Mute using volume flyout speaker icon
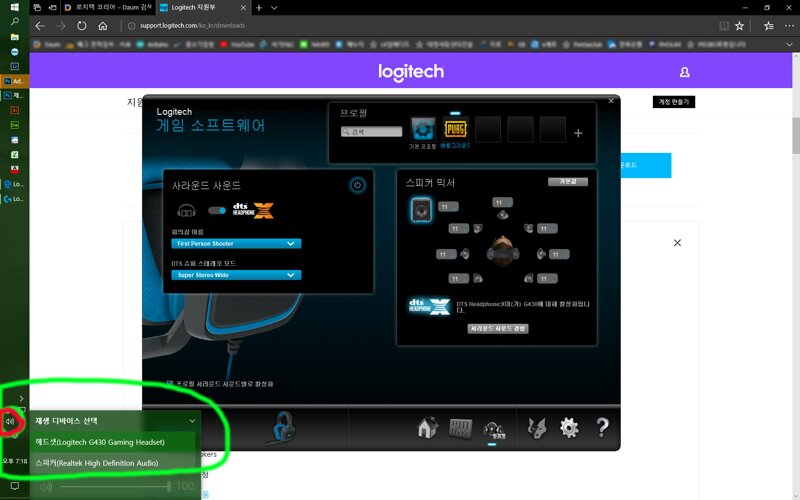The height and width of the screenshot is (500, 800). coord(46,487)
